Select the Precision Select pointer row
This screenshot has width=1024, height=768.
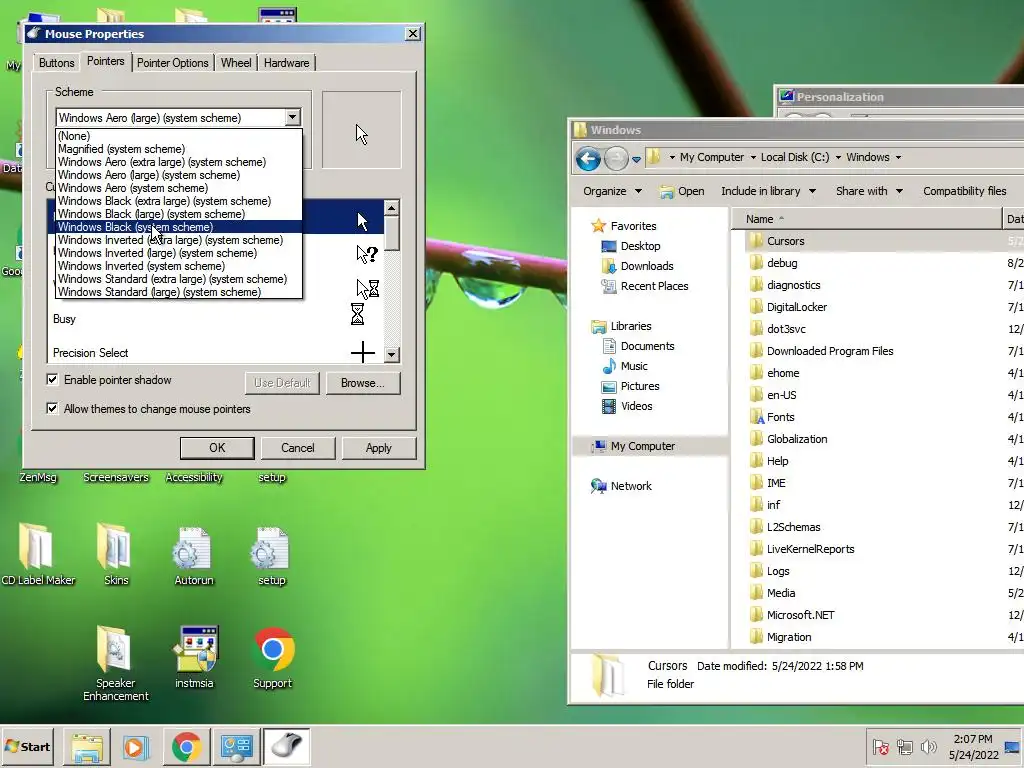click(216, 353)
